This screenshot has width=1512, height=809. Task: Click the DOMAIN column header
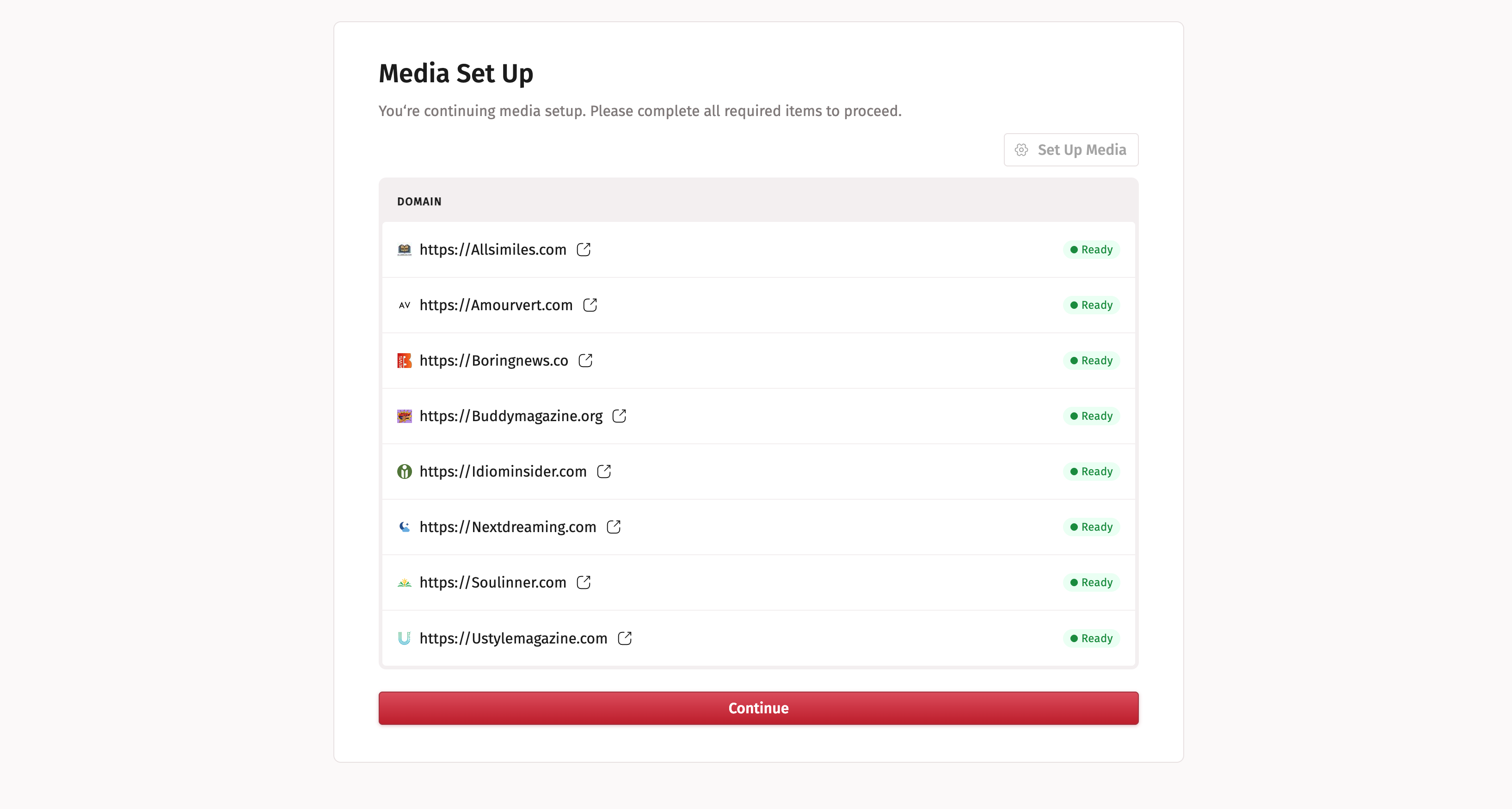[419, 201]
